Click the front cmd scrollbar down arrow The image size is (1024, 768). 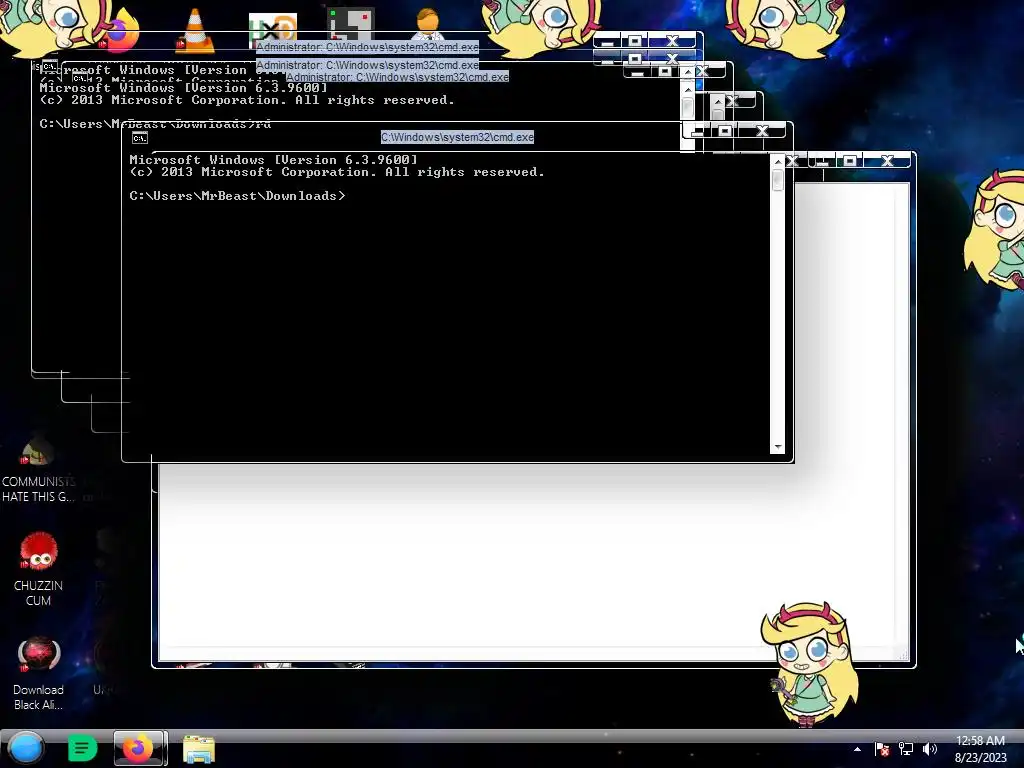(777, 447)
